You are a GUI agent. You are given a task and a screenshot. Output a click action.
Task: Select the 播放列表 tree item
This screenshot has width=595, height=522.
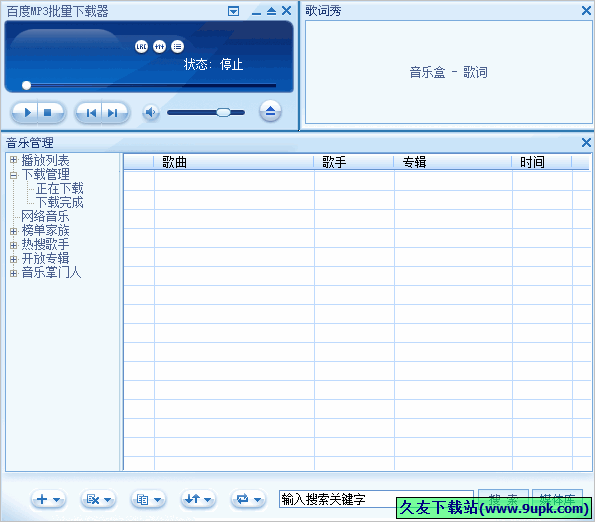[x=46, y=160]
